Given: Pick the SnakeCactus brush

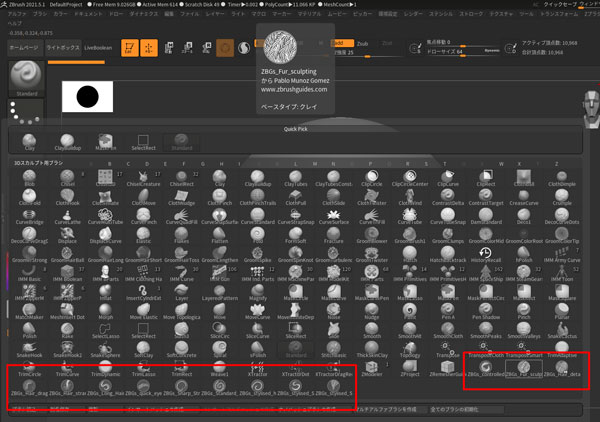Looking at the screenshot, I should pyautogui.click(x=562, y=331).
